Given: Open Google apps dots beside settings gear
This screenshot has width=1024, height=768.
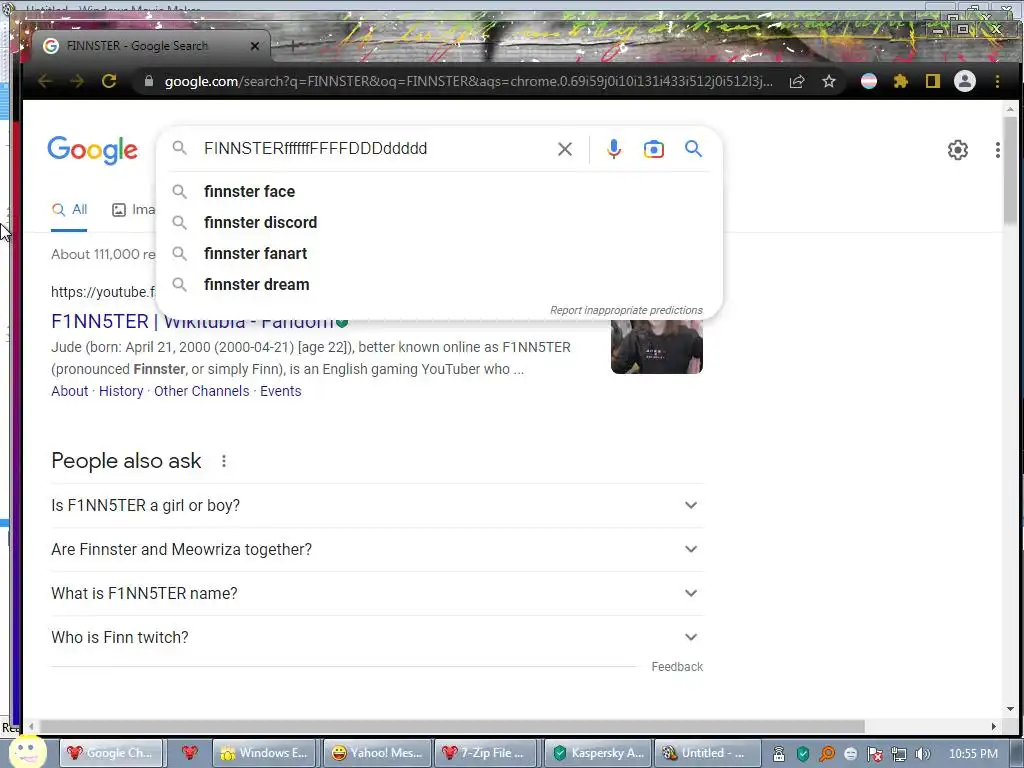Looking at the screenshot, I should [997, 150].
